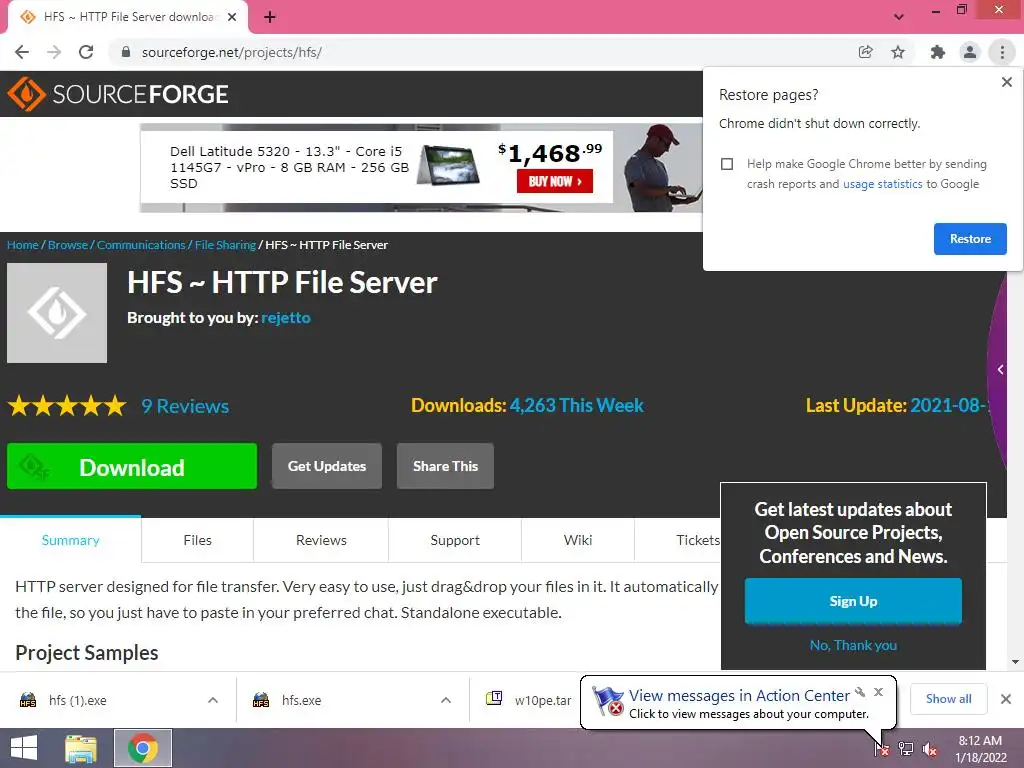Click the Get Updates button

click(x=327, y=466)
